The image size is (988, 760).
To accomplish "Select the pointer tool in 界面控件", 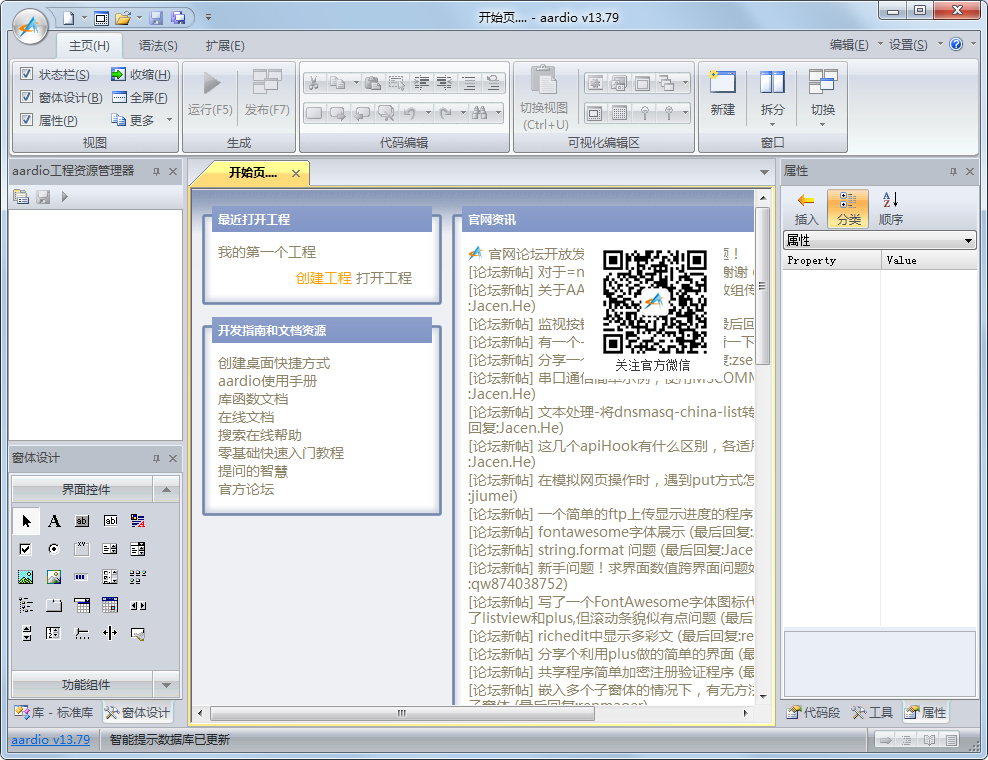I will coord(26,521).
